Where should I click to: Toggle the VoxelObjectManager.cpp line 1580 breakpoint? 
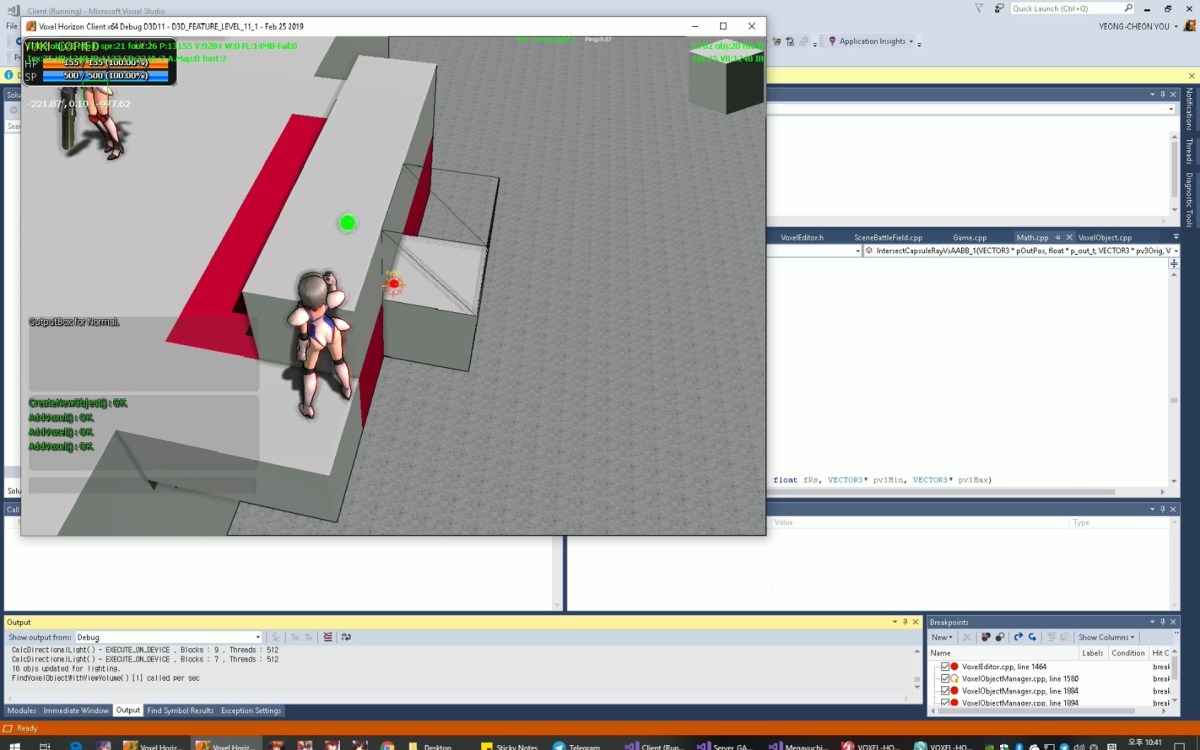click(x=944, y=679)
